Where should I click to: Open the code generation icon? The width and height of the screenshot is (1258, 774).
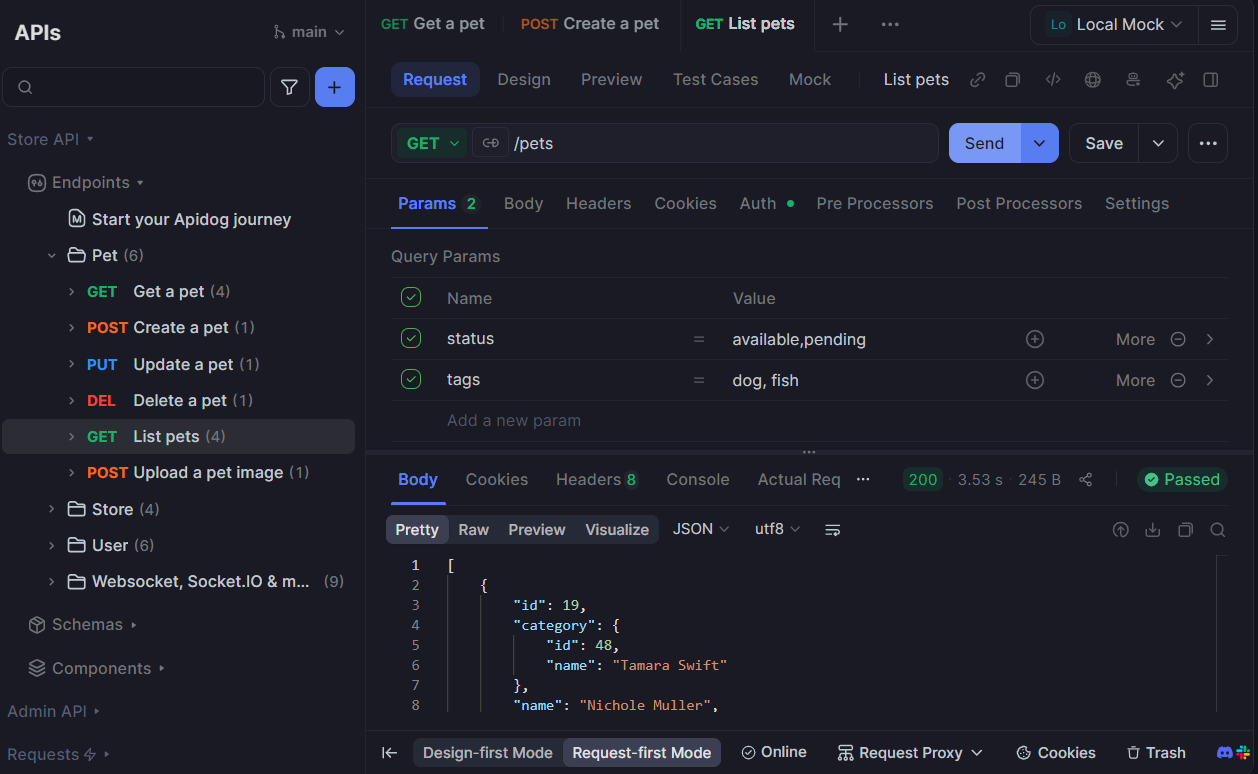pyautogui.click(x=1052, y=79)
